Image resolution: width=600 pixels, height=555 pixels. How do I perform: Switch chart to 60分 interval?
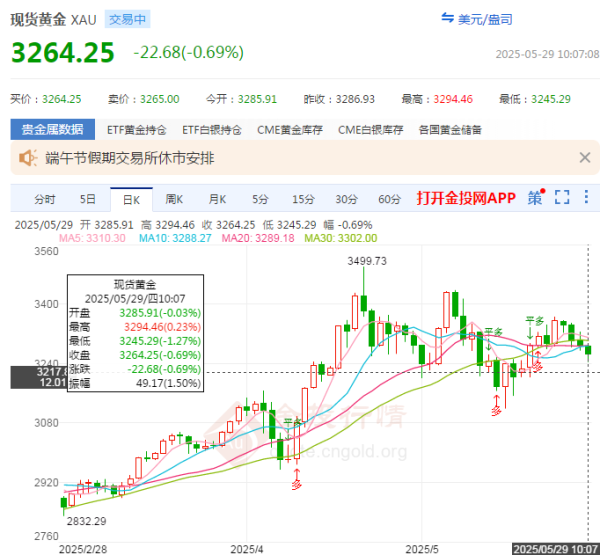click(x=390, y=199)
